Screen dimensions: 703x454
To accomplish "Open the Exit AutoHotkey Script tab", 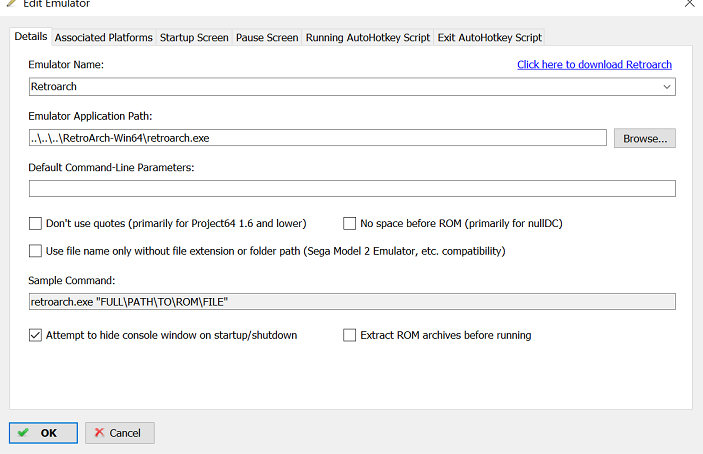I will click(x=490, y=38).
